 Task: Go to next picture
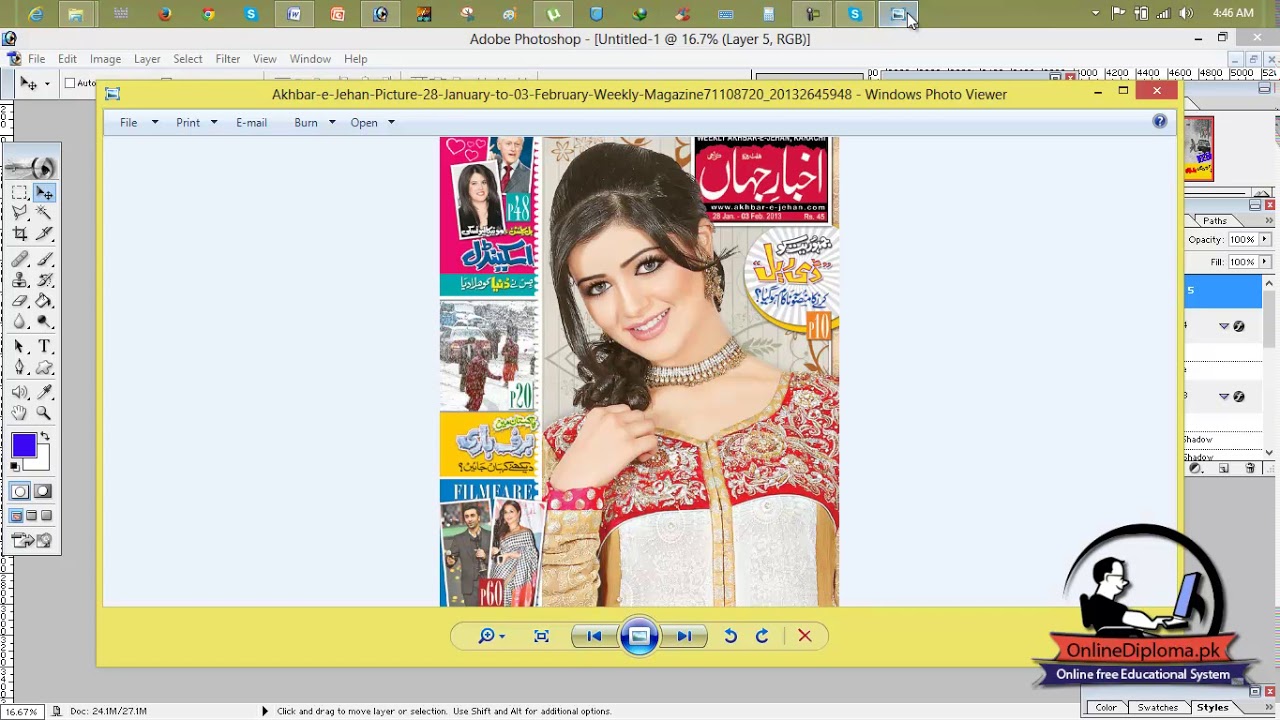[x=684, y=636]
